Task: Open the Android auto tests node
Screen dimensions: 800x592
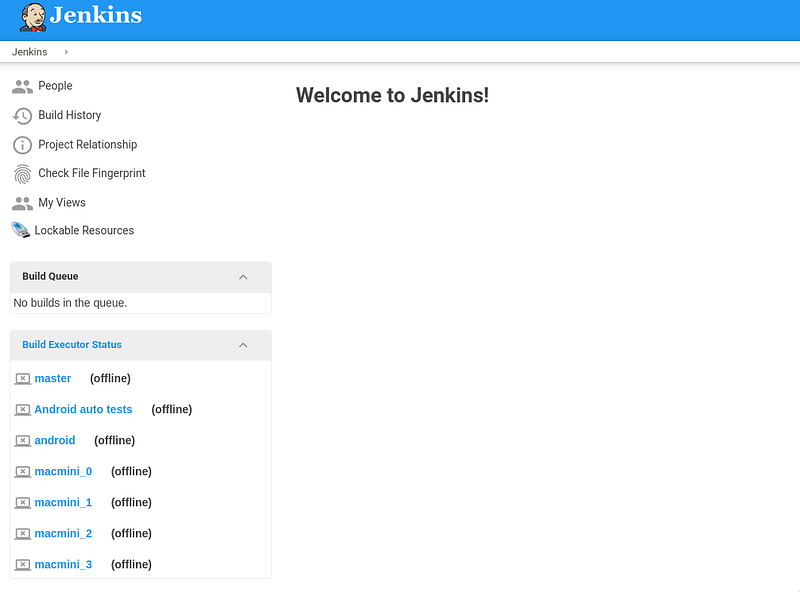Action: click(x=83, y=410)
